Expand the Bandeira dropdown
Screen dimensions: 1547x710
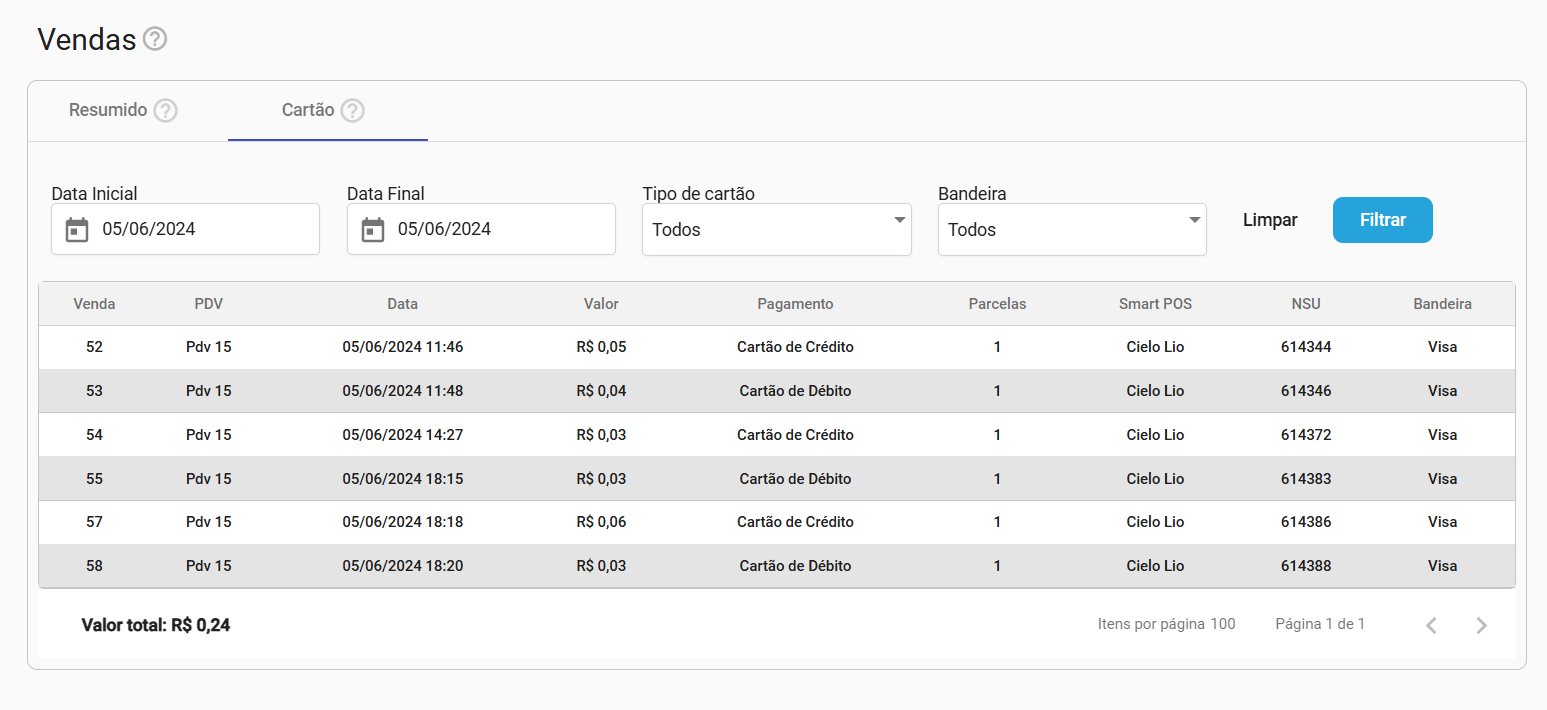tap(1072, 230)
